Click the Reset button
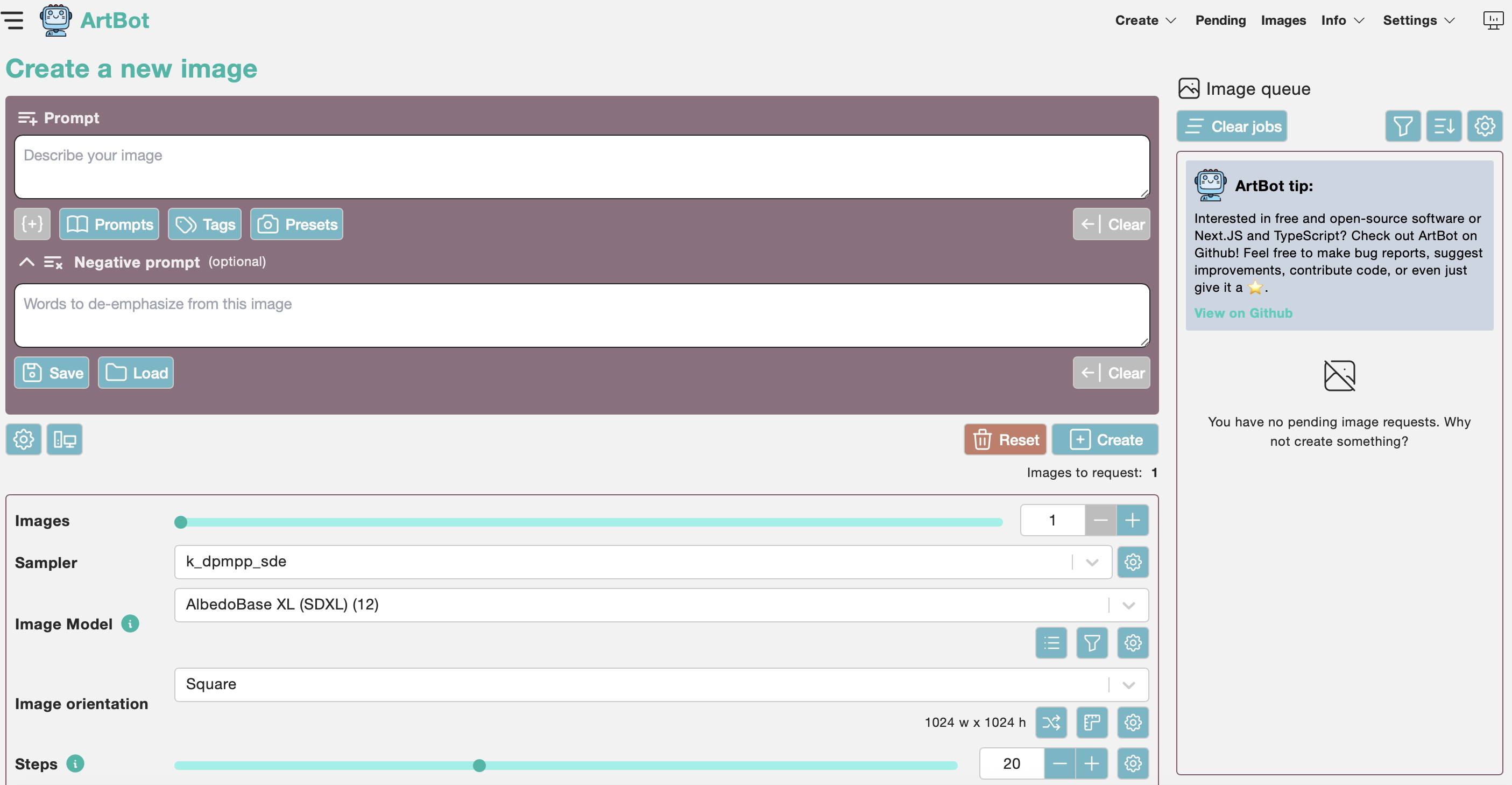 (x=1005, y=439)
